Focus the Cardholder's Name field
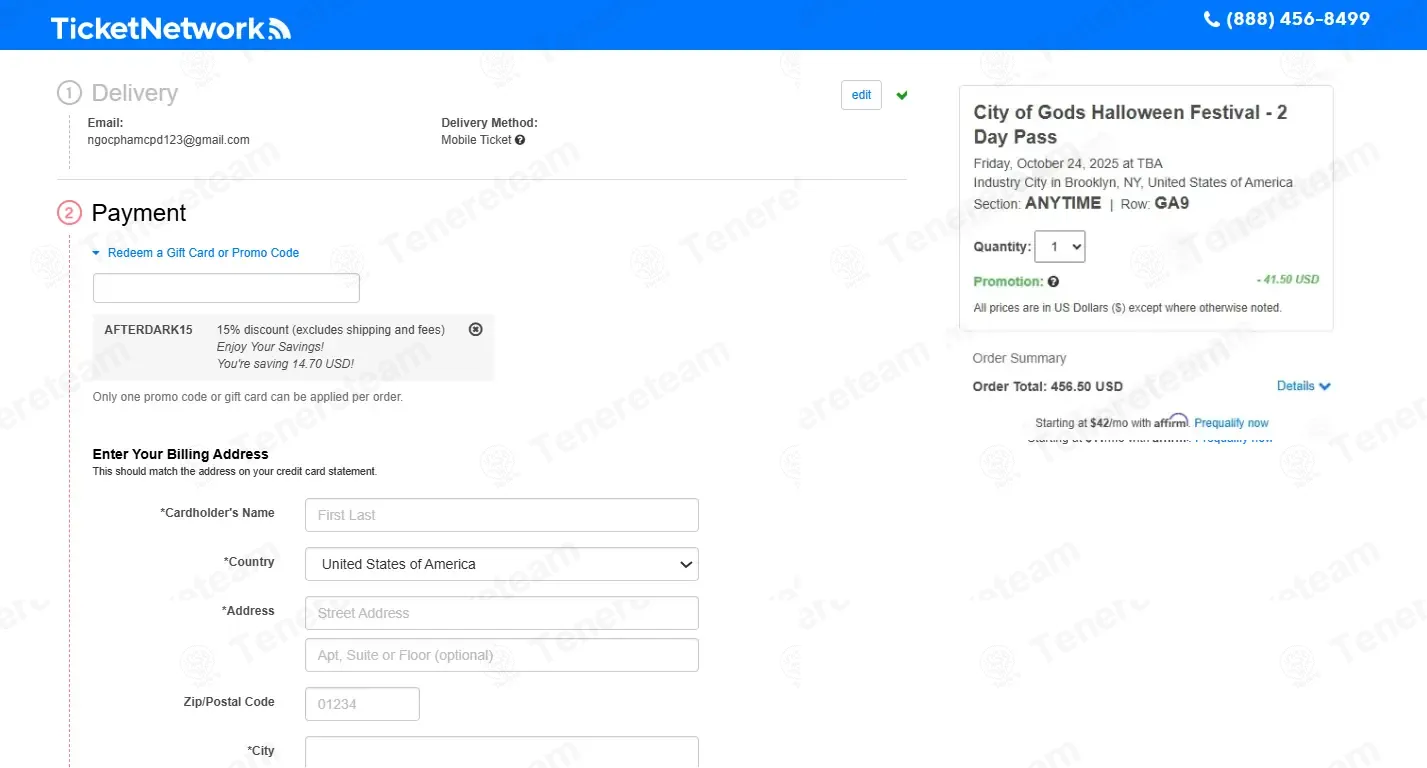The height and width of the screenshot is (768, 1427). tap(502, 515)
